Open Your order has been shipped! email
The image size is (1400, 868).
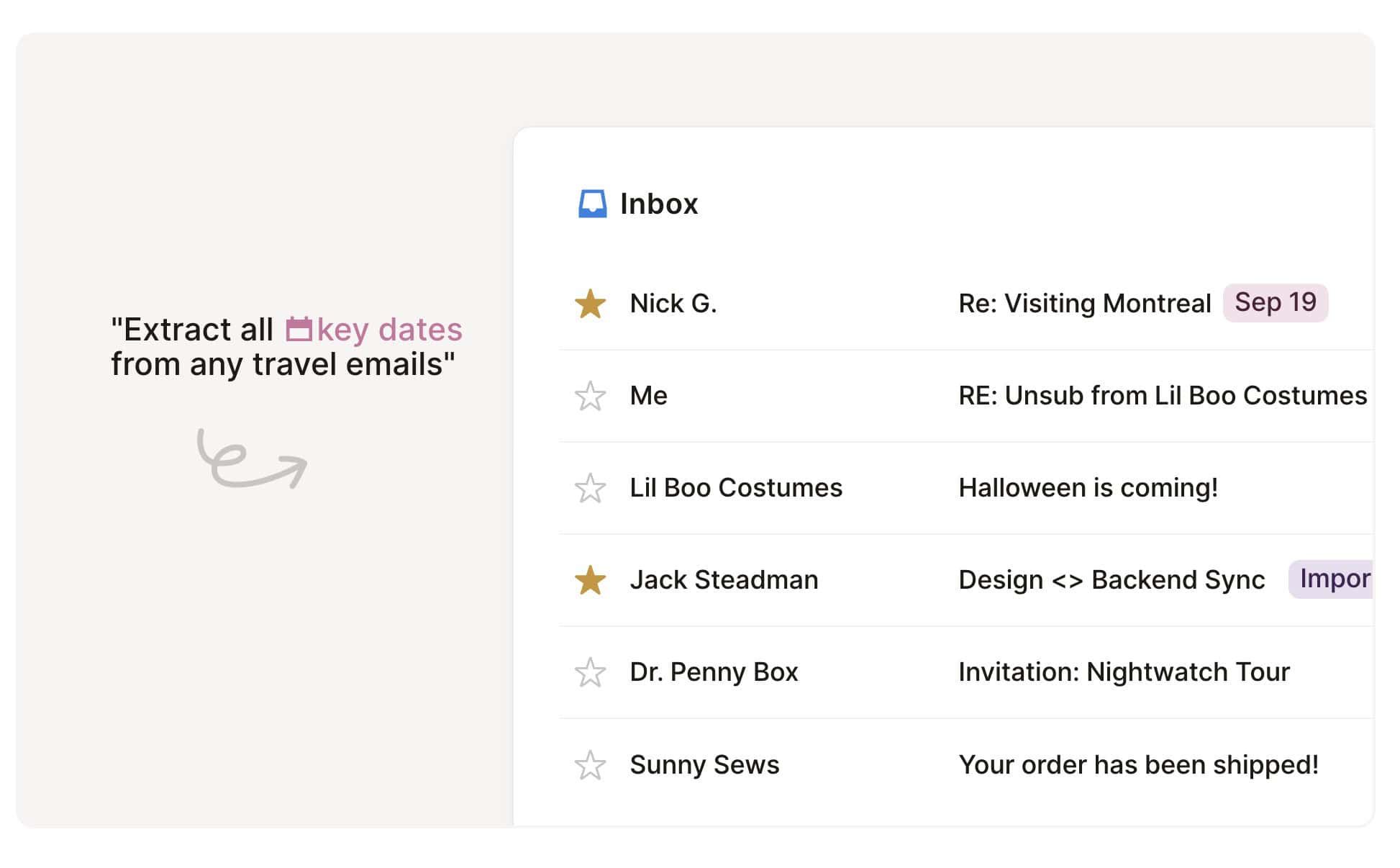(x=1138, y=765)
